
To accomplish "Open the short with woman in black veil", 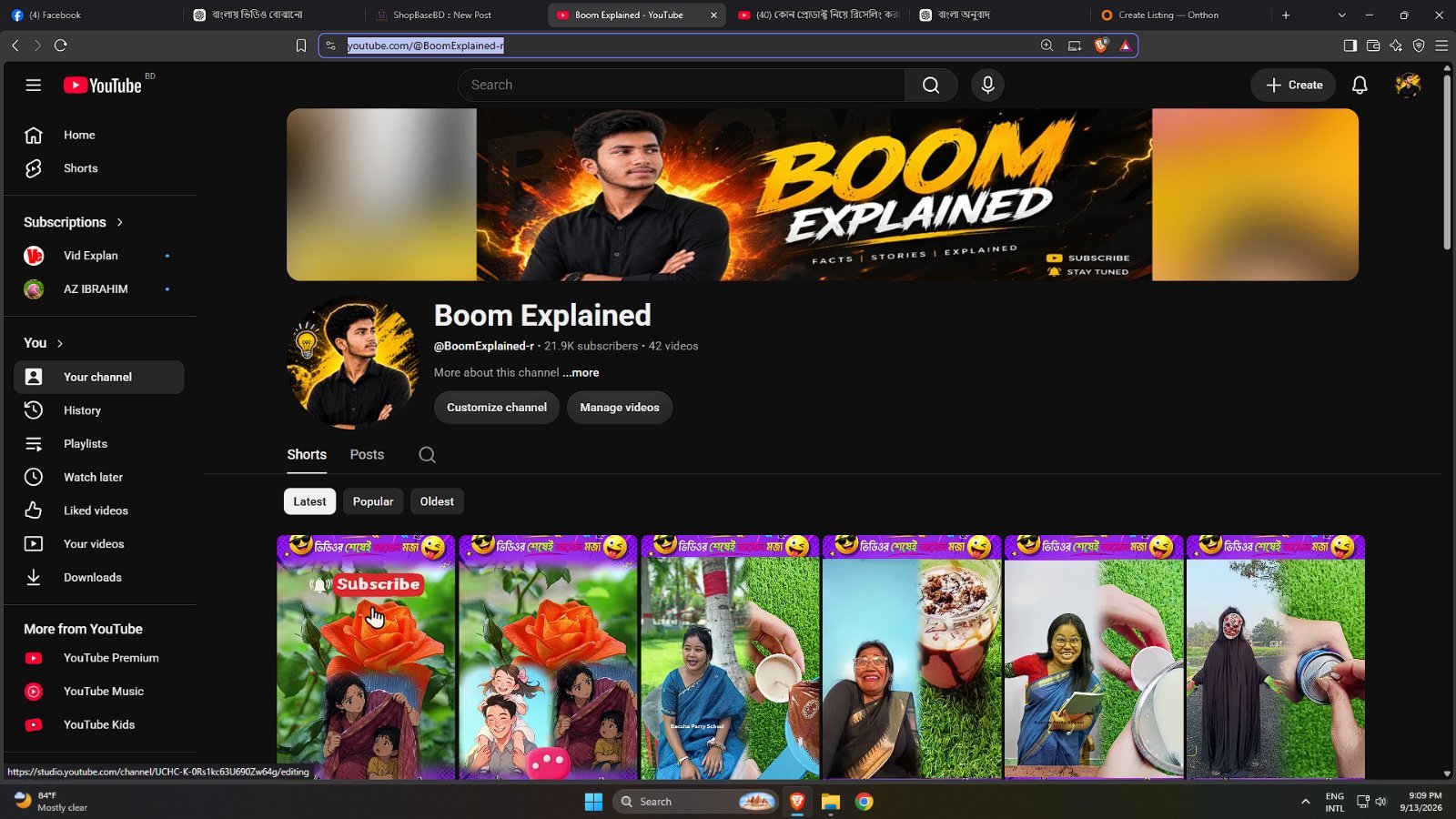I will (1276, 657).
